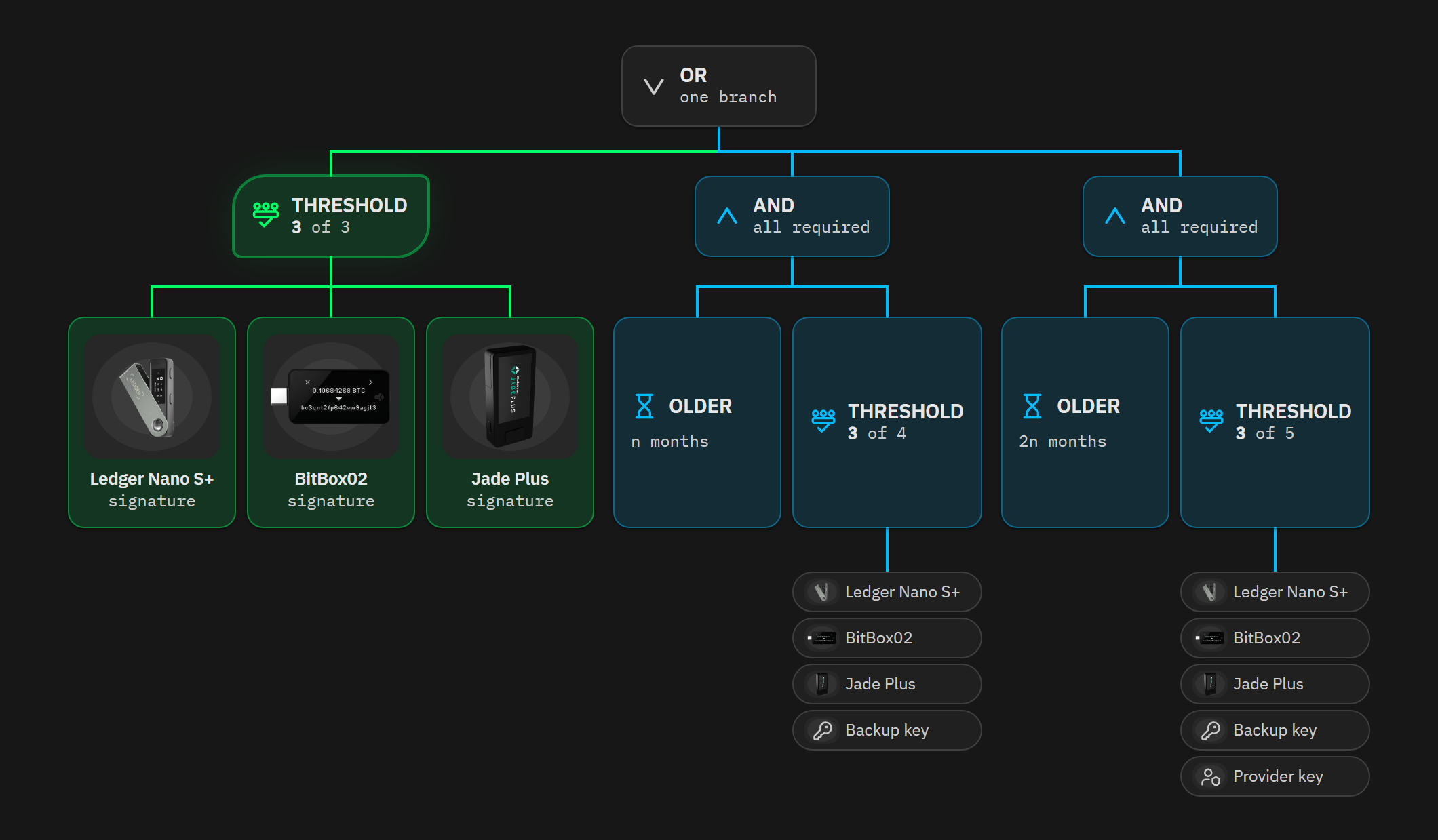The width and height of the screenshot is (1438, 840).
Task: Click the 'n months' timelock text
Action: (669, 441)
